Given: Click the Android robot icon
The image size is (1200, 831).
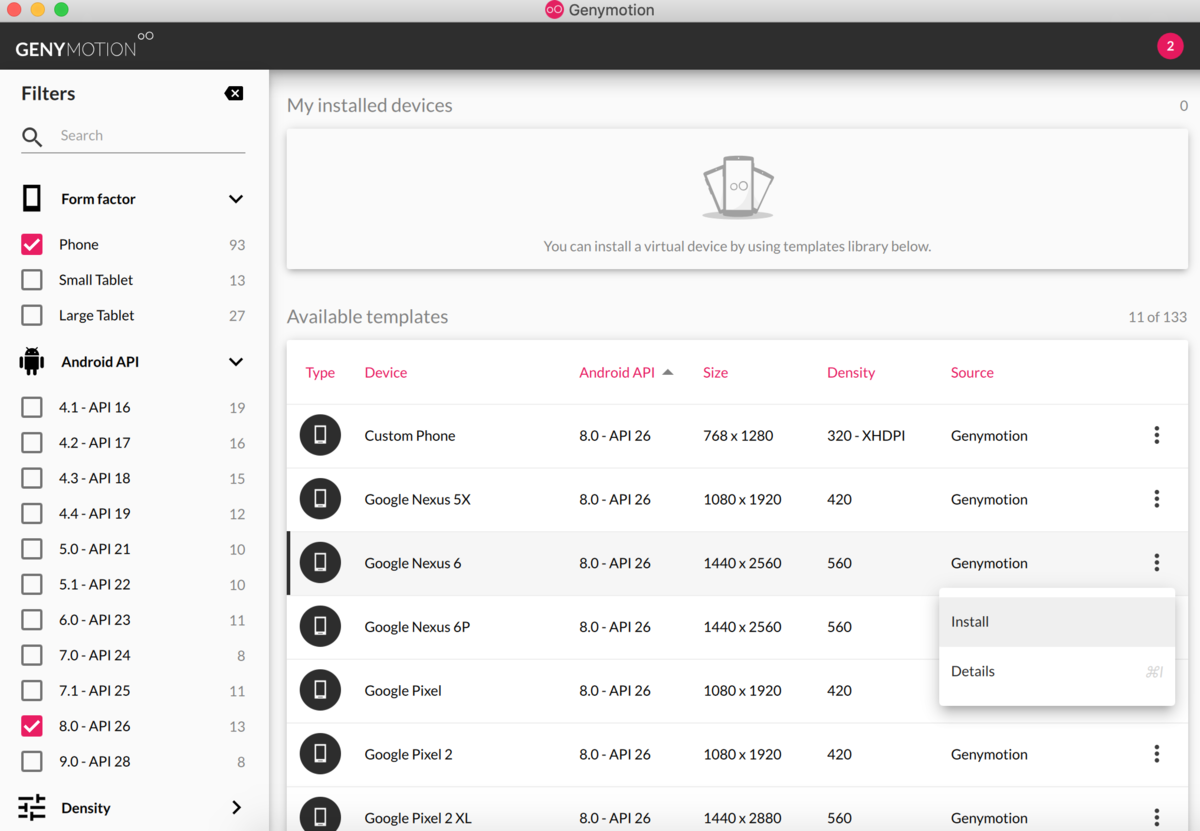Looking at the screenshot, I should point(32,361).
